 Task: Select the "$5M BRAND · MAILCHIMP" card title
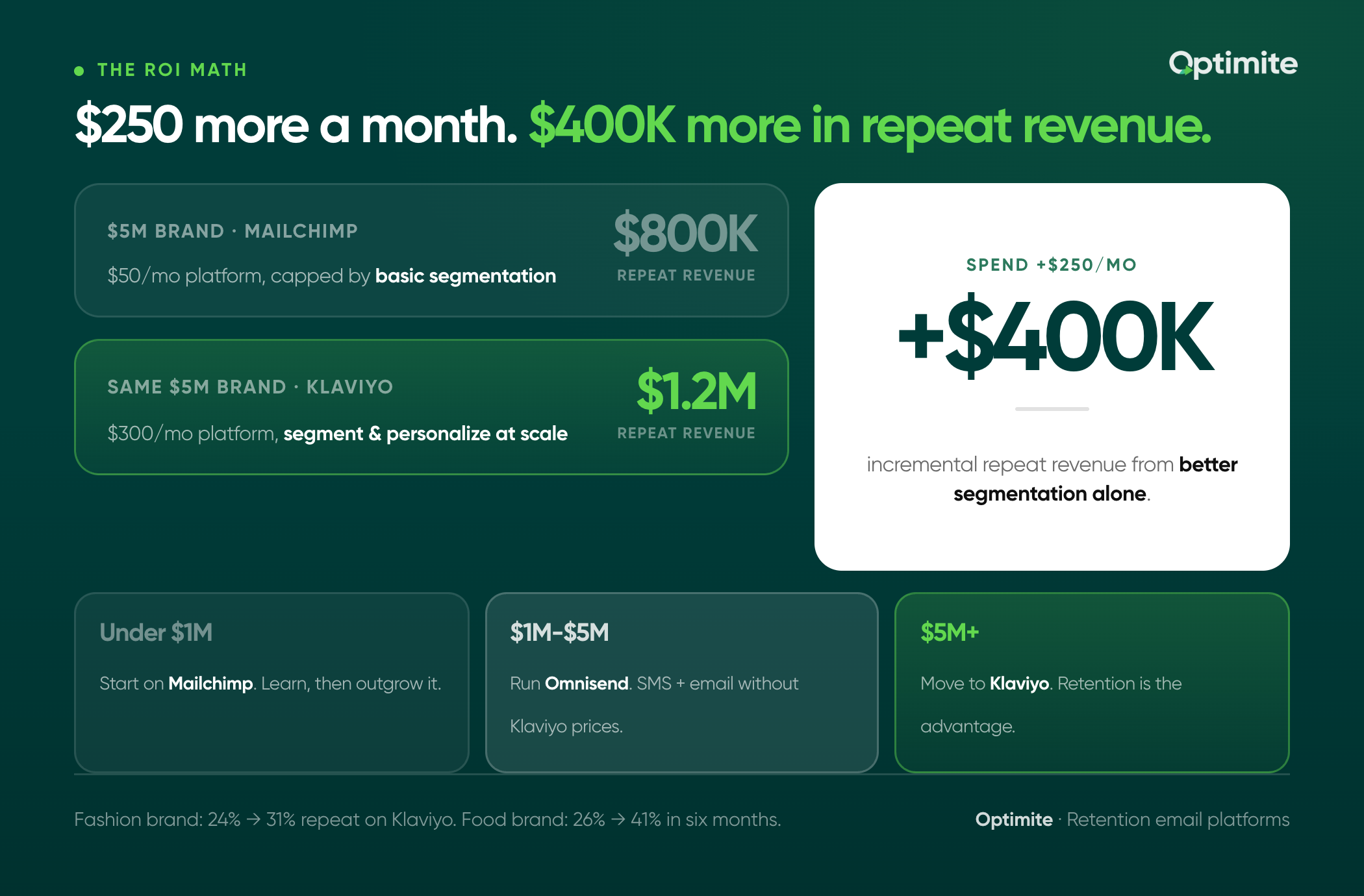click(x=233, y=231)
